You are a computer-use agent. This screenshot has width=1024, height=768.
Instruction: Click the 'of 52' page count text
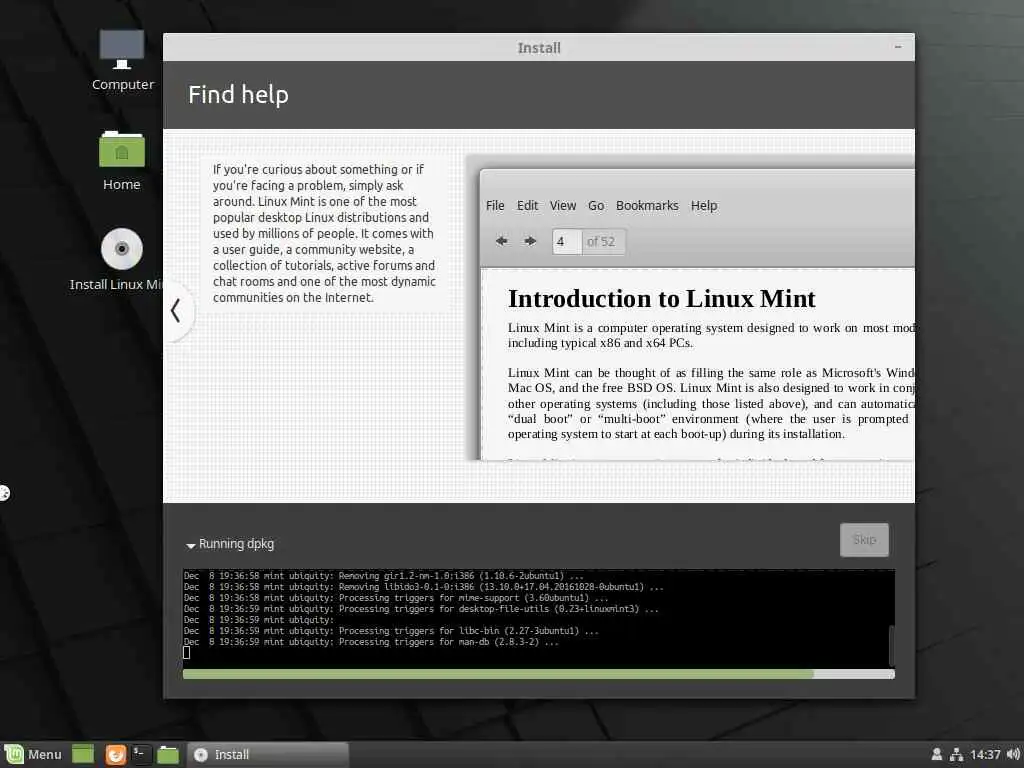(x=601, y=242)
